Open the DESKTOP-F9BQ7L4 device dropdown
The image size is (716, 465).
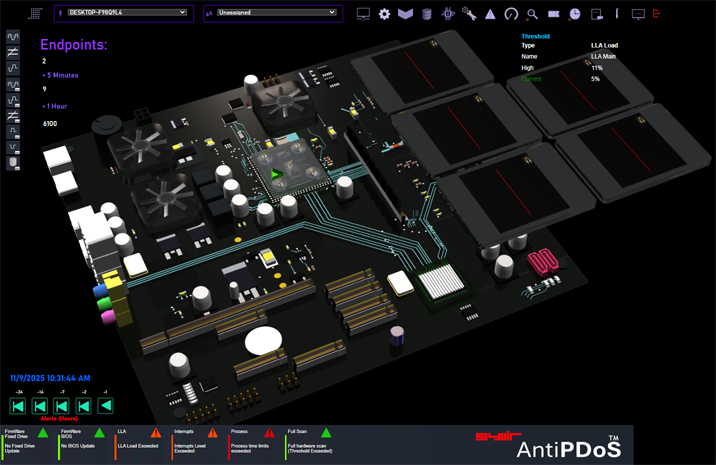122,13
